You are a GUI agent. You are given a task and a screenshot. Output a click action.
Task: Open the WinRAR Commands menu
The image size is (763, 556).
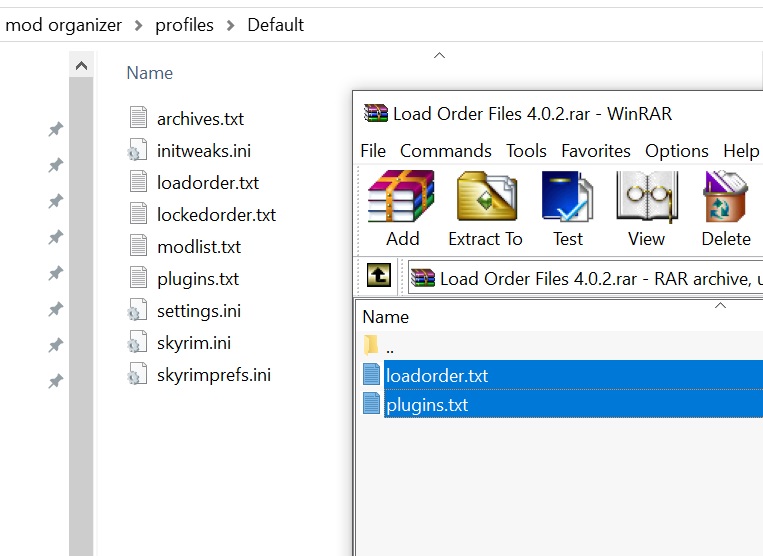click(446, 151)
